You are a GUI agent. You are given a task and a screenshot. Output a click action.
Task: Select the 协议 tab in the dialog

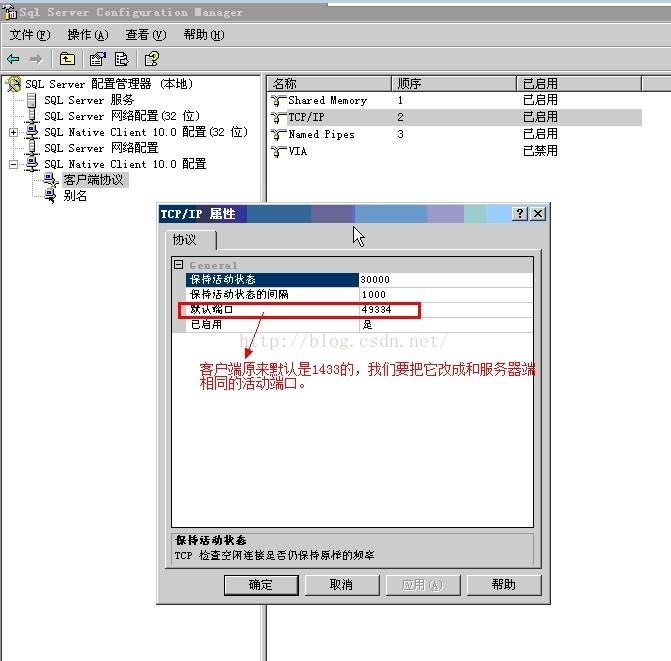191,240
